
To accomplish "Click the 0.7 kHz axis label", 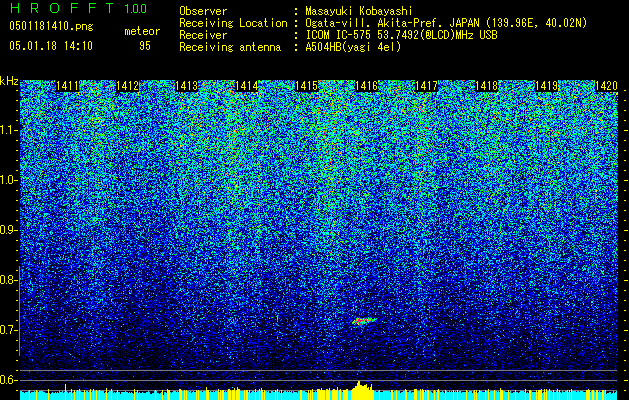I will [x=8, y=330].
